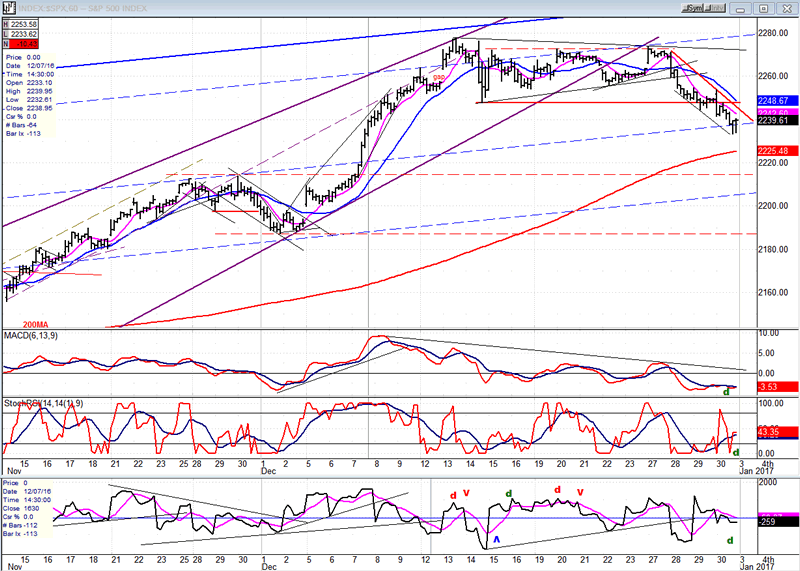Select the L 2233.62 low value box
Viewport: 800px width, 571px height.
point(20,34)
